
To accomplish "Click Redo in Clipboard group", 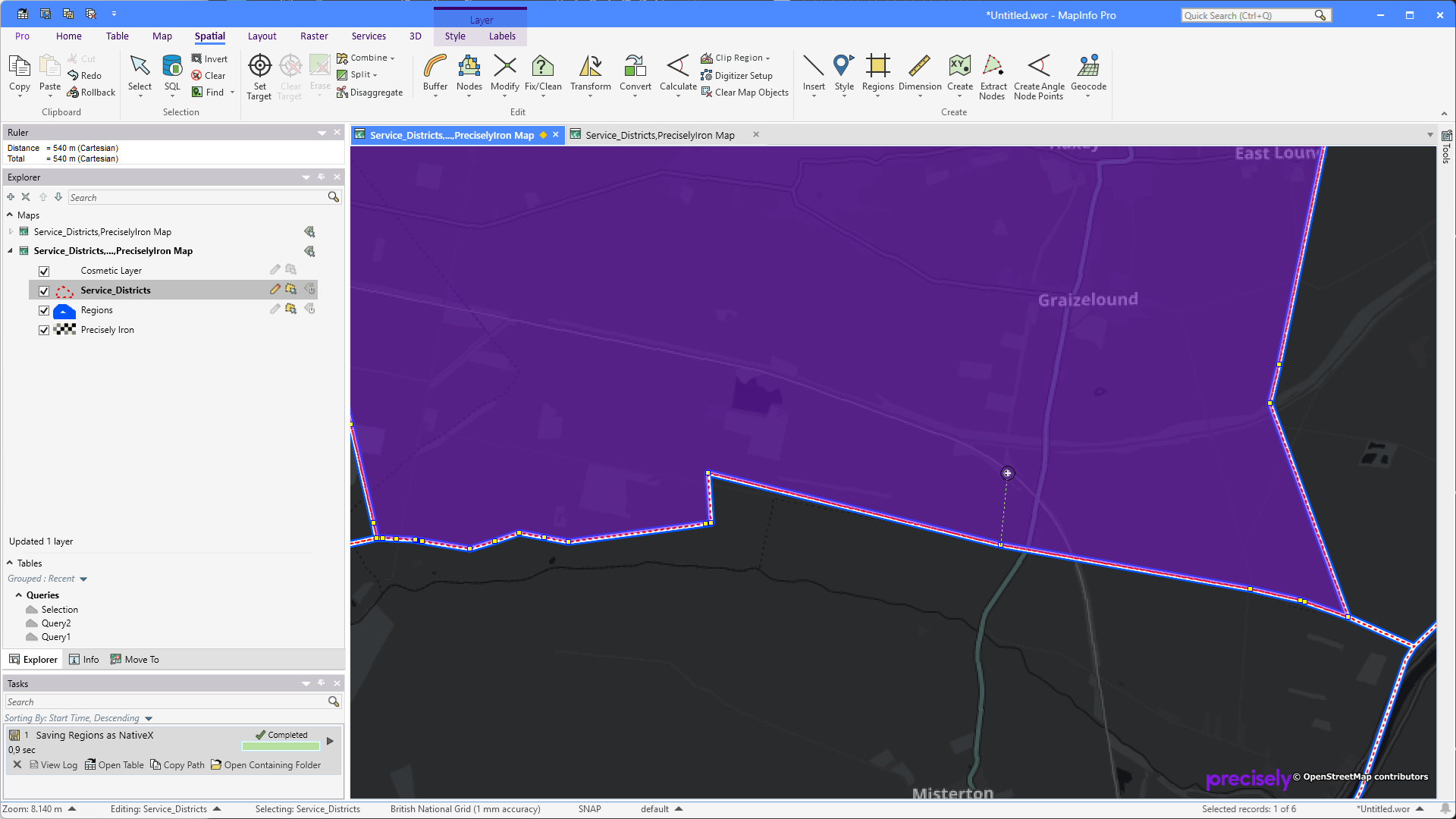I will point(84,76).
